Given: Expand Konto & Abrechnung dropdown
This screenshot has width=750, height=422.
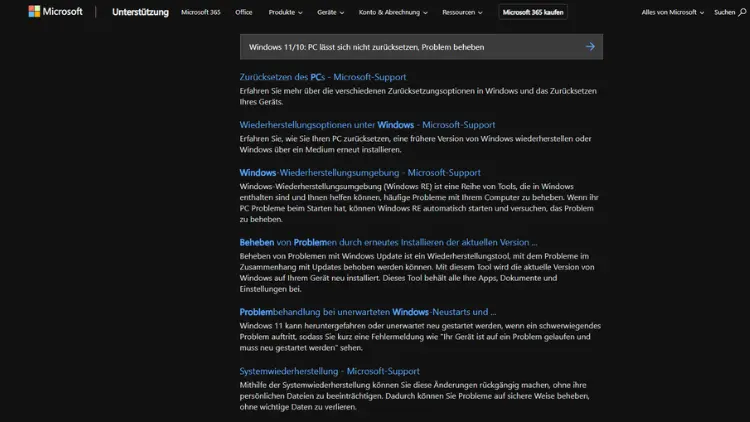Looking at the screenshot, I should pos(393,12).
